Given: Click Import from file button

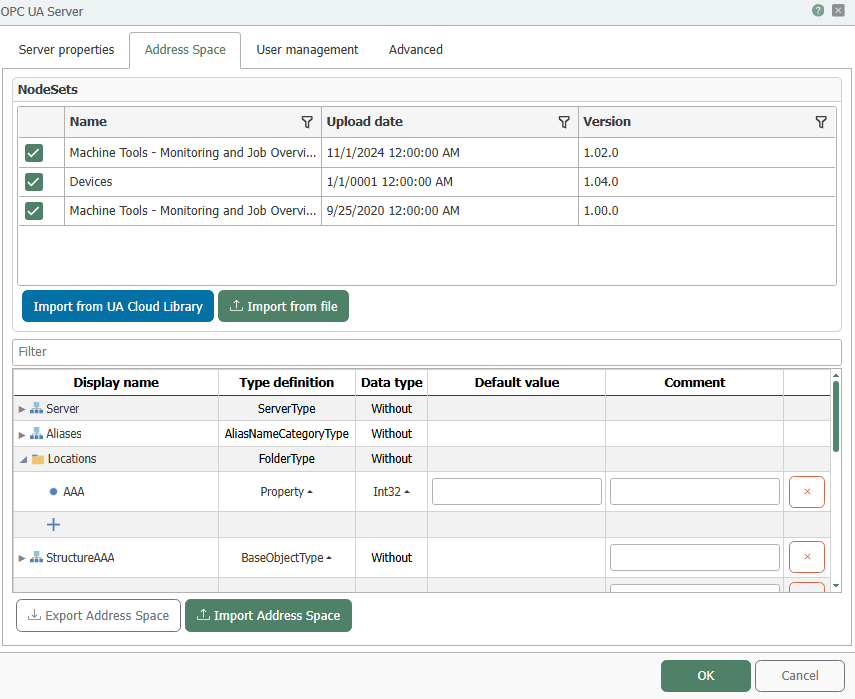Looking at the screenshot, I should [284, 306].
